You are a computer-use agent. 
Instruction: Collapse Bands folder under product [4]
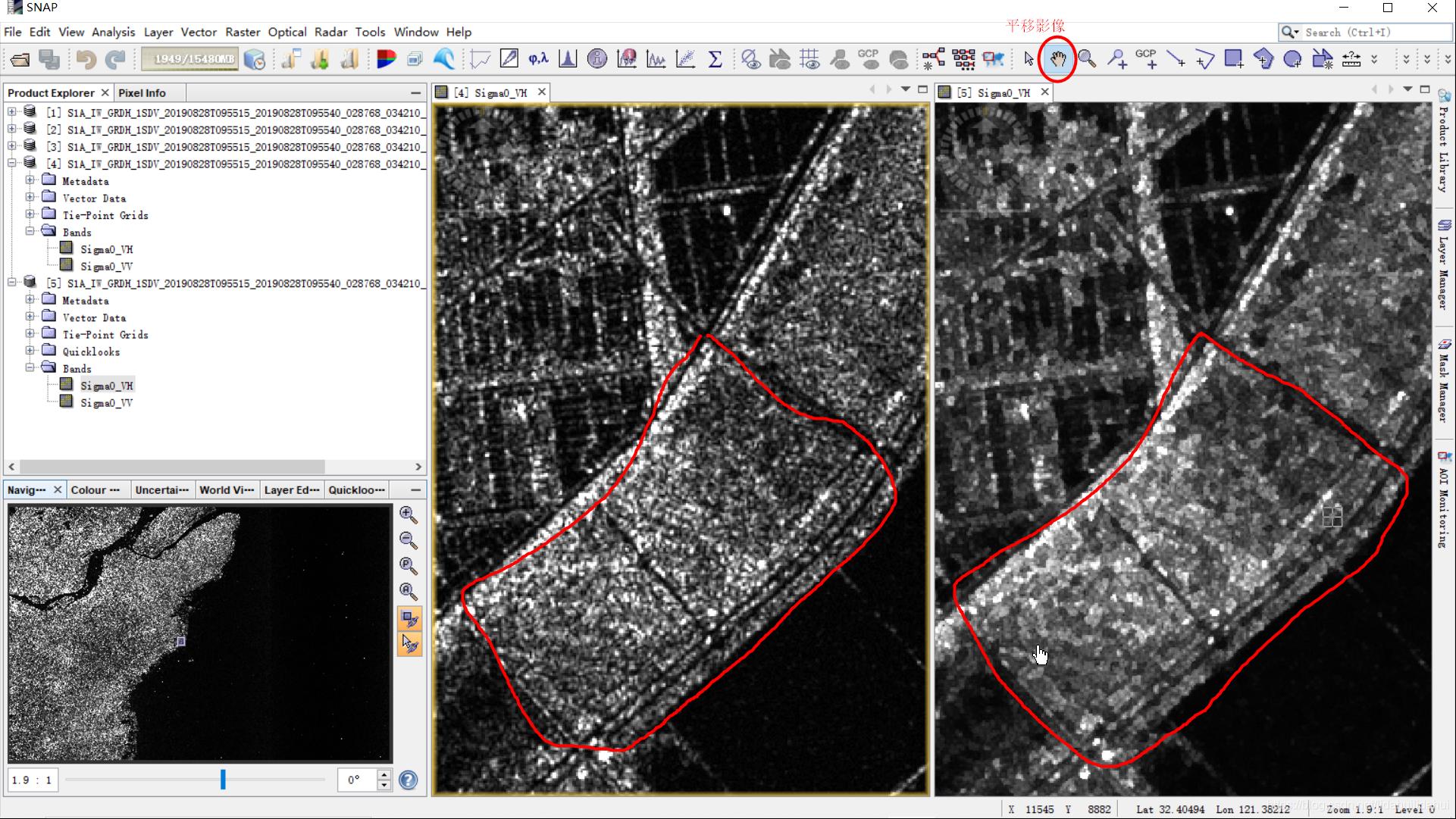tap(30, 232)
